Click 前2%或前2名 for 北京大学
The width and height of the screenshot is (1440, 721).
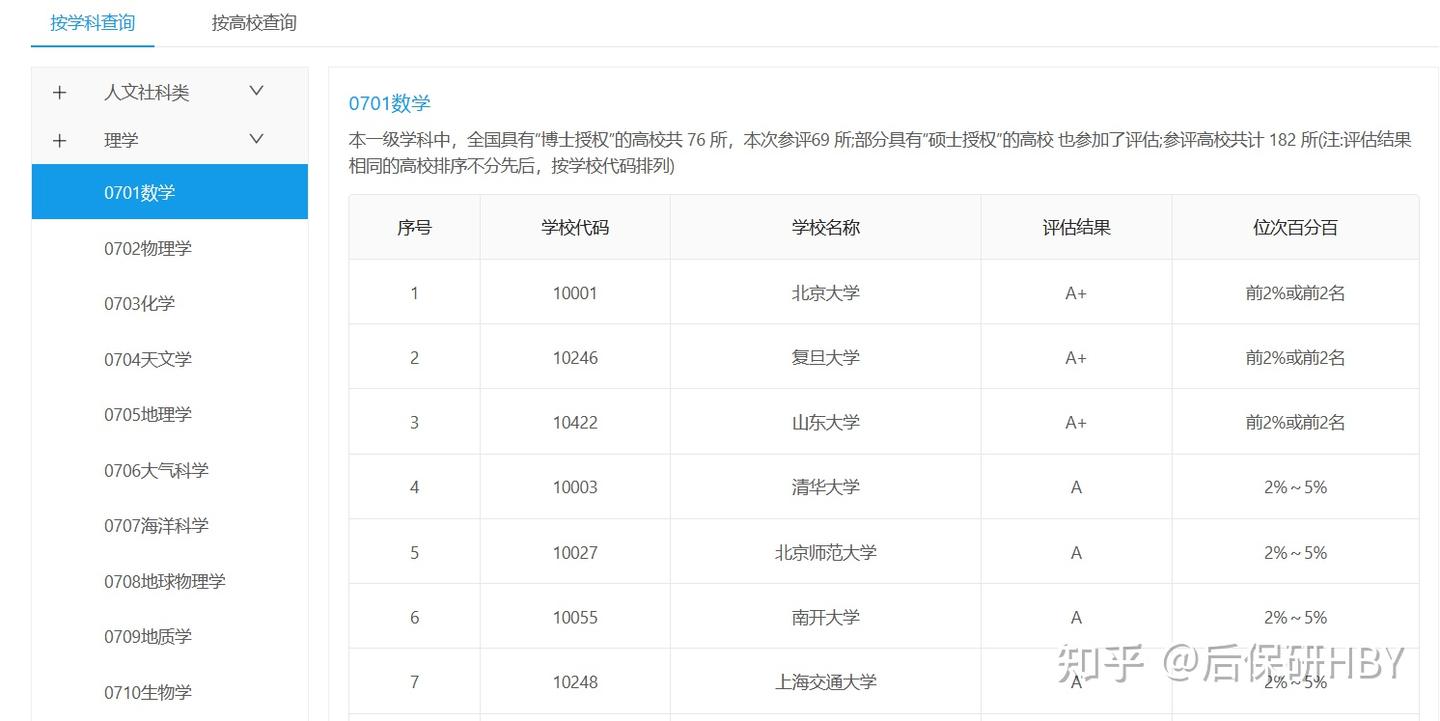pos(1295,293)
